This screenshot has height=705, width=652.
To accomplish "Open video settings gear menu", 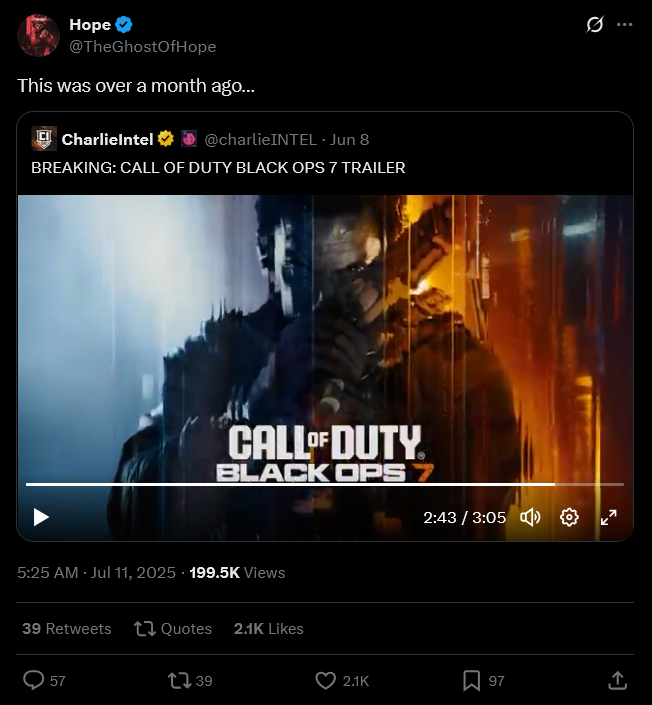I will [569, 517].
